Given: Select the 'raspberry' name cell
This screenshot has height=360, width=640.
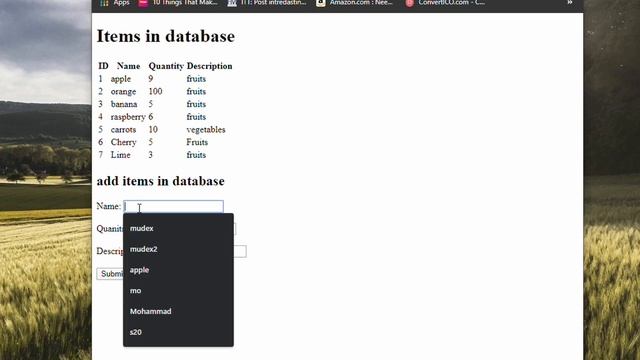Looking at the screenshot, I should [x=128, y=117].
